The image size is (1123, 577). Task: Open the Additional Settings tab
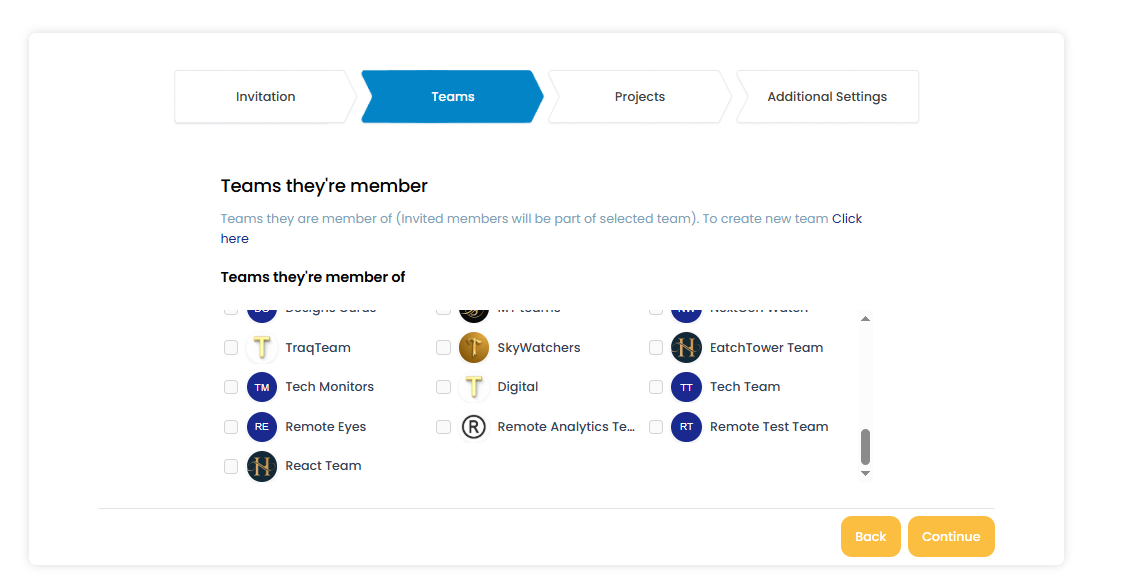[x=827, y=96]
